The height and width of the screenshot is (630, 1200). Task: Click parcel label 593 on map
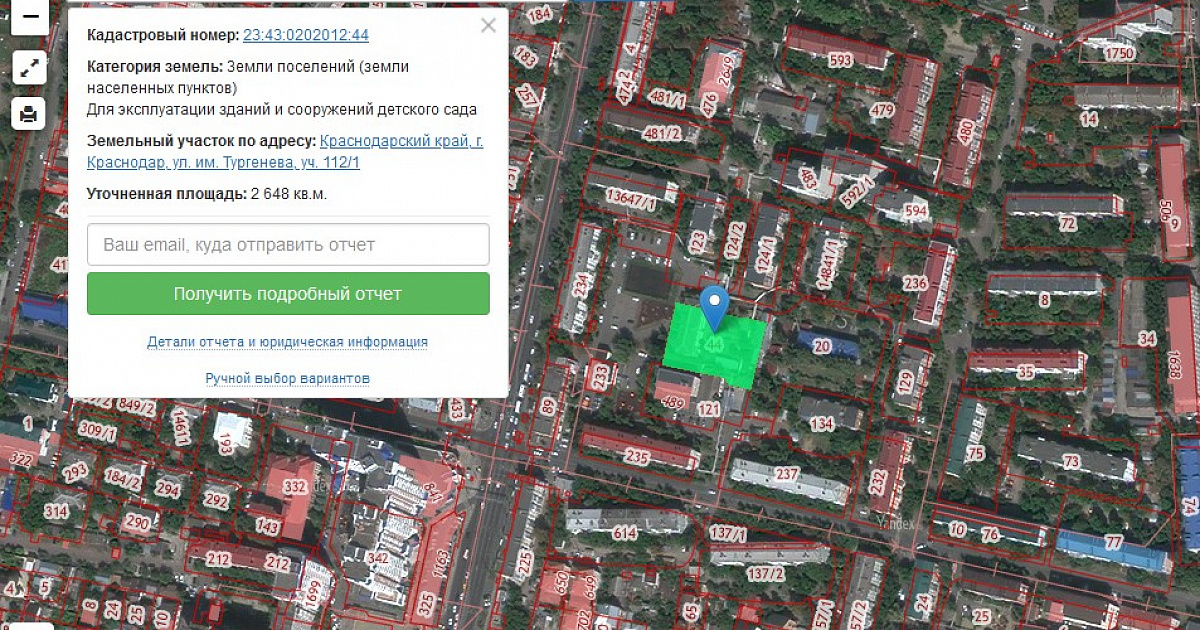coord(841,60)
